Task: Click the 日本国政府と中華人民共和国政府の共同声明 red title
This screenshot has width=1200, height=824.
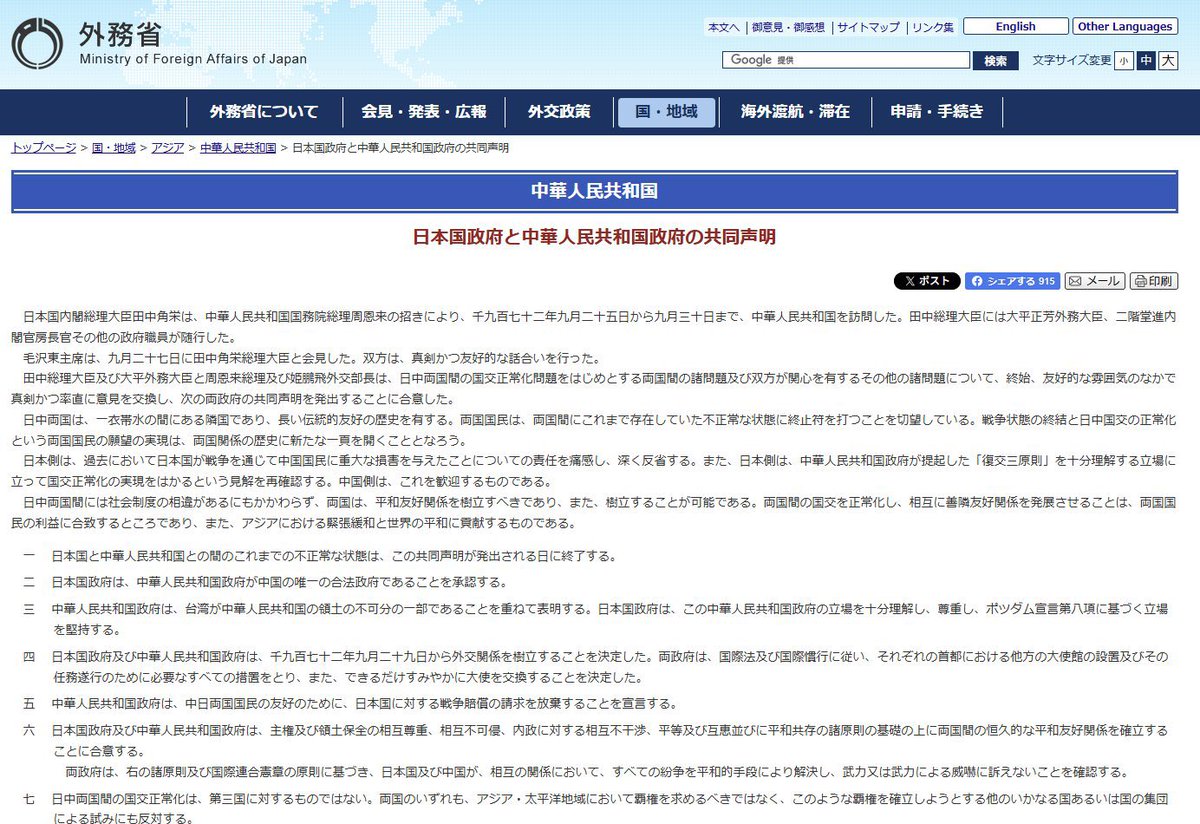Action: coord(595,237)
